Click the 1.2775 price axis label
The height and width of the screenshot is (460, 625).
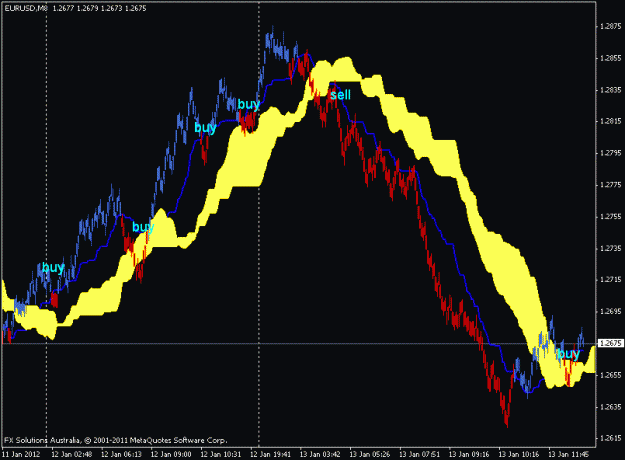click(610, 185)
